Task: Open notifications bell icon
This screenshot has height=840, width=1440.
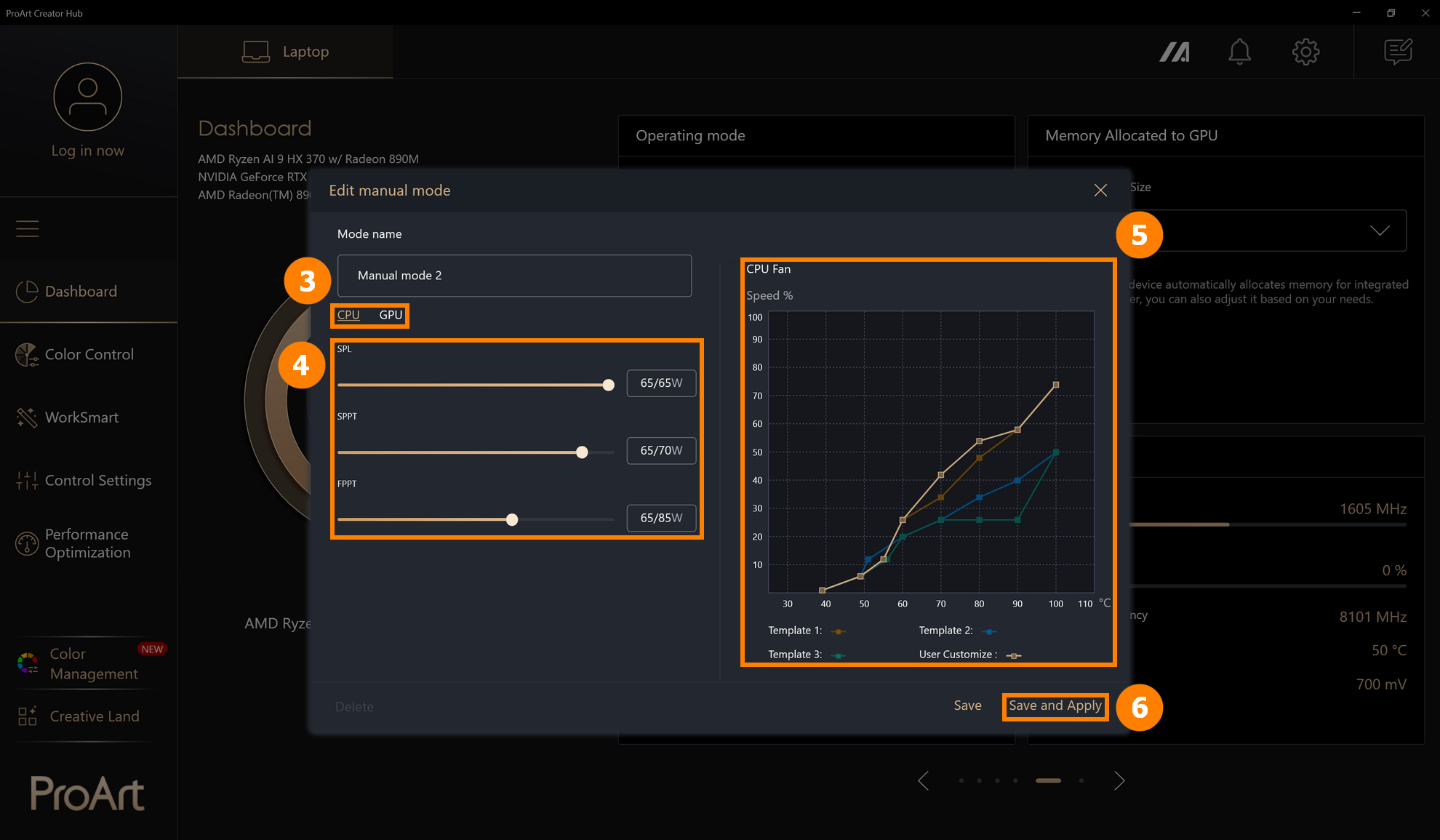Action: click(x=1239, y=52)
